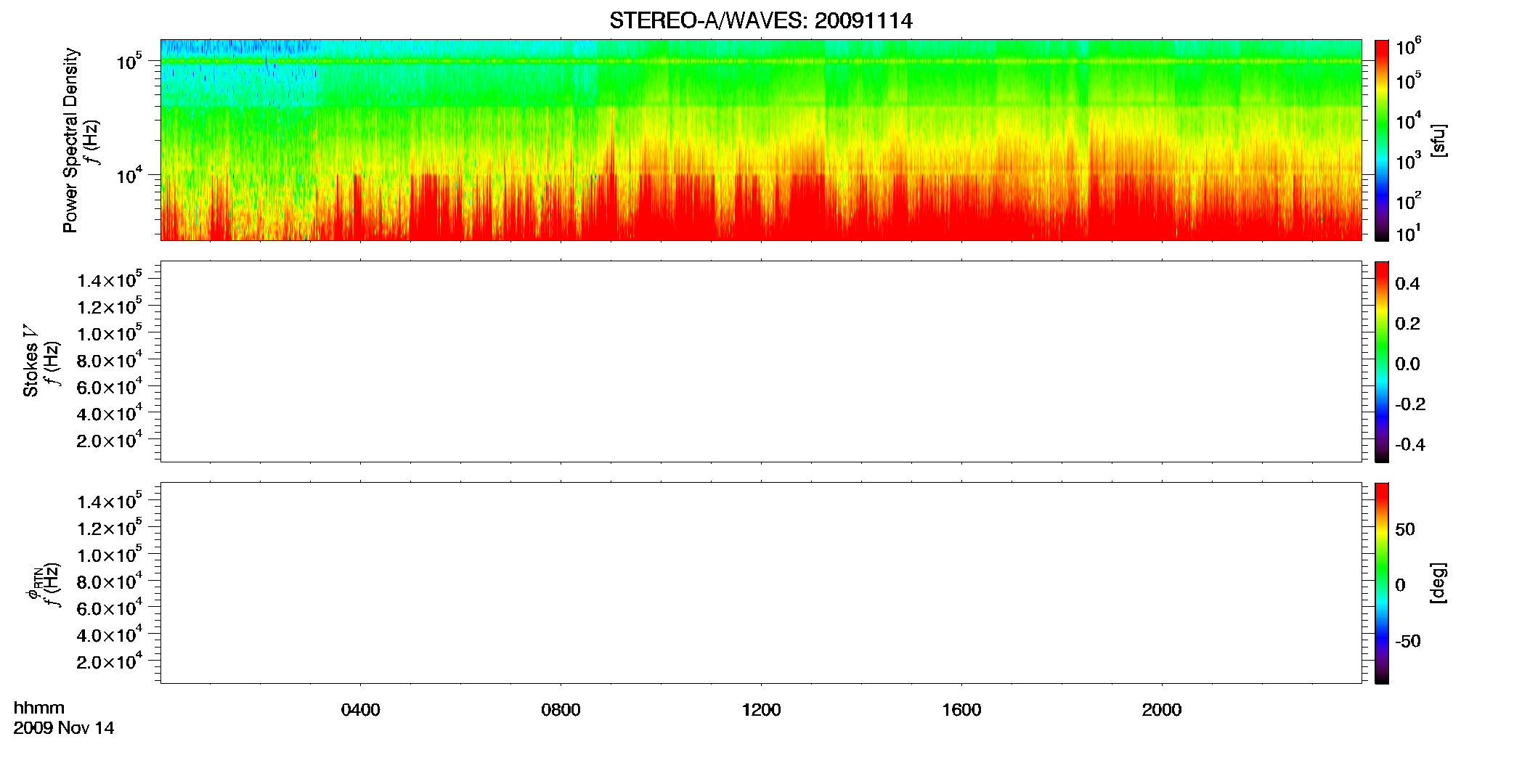Click the power spectral density spectrogram

coord(761,140)
